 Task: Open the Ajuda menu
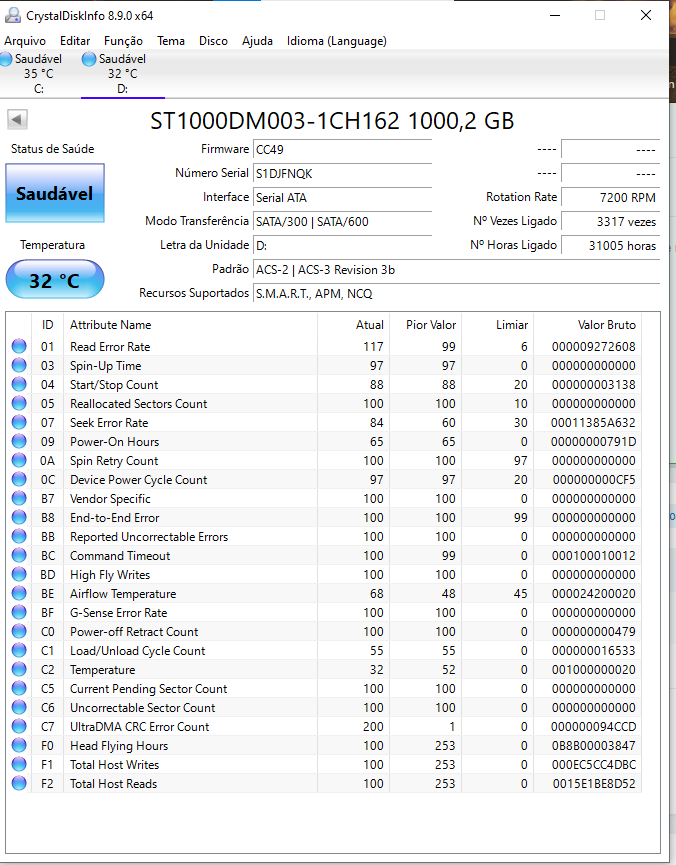click(x=257, y=41)
